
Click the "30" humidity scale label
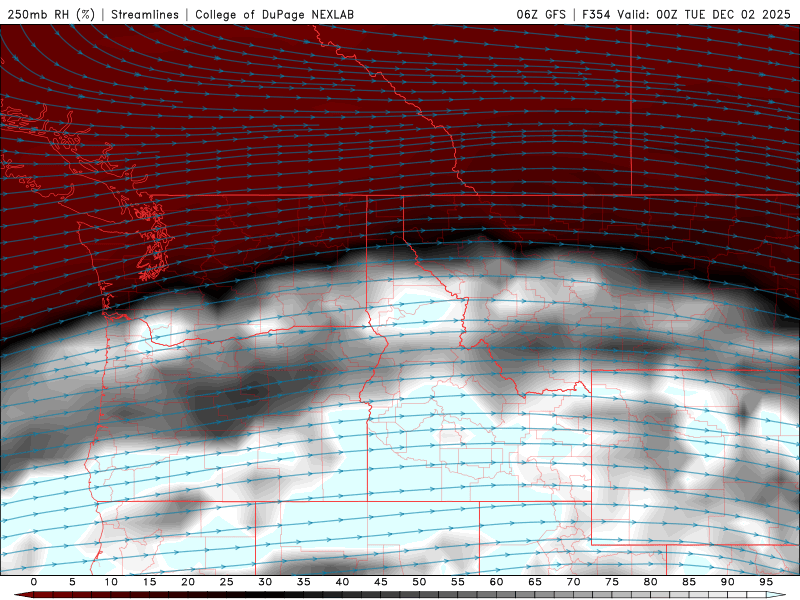coord(265,582)
